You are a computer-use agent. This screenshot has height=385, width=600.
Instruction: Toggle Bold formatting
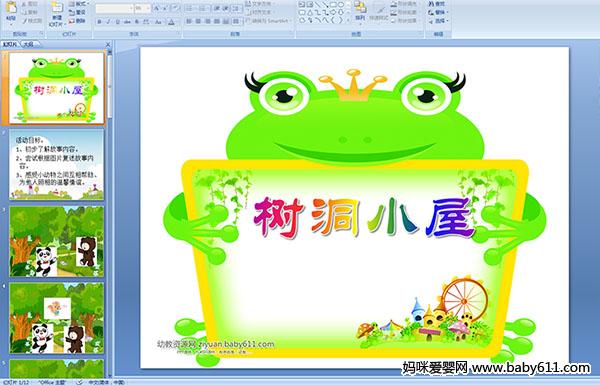99,22
